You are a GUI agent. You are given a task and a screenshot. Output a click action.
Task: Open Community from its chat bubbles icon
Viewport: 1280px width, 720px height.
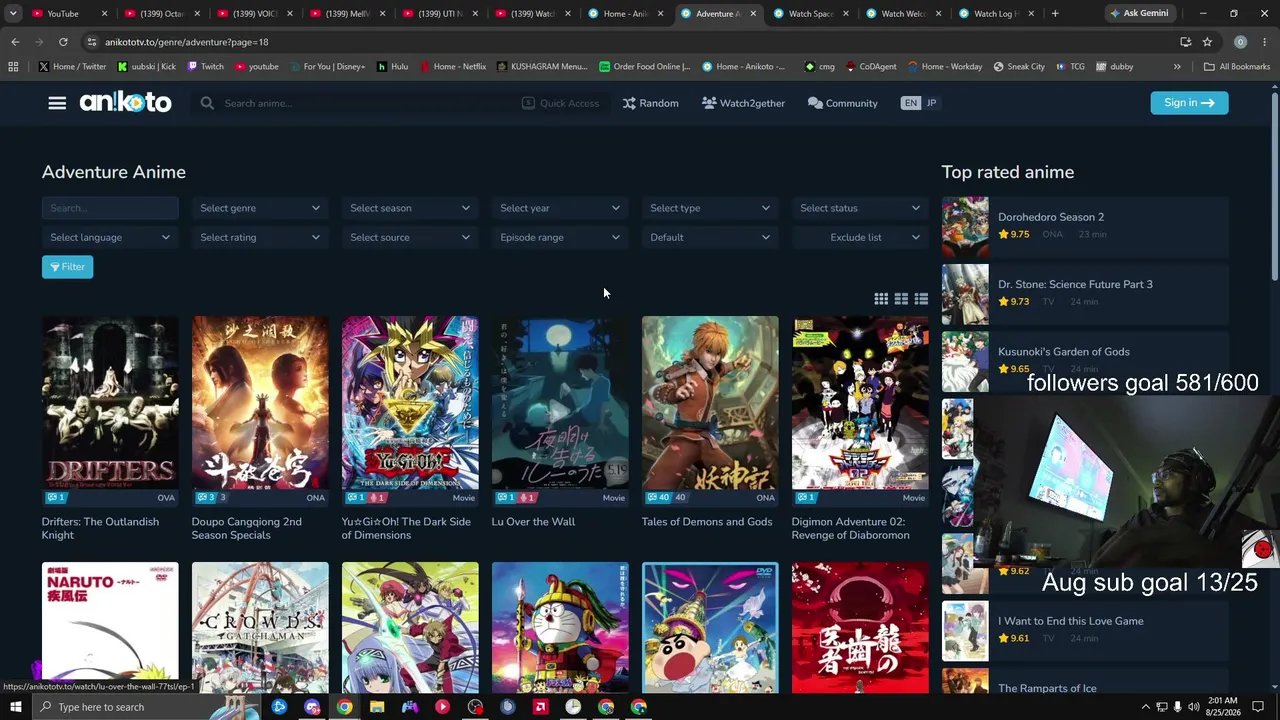(815, 103)
